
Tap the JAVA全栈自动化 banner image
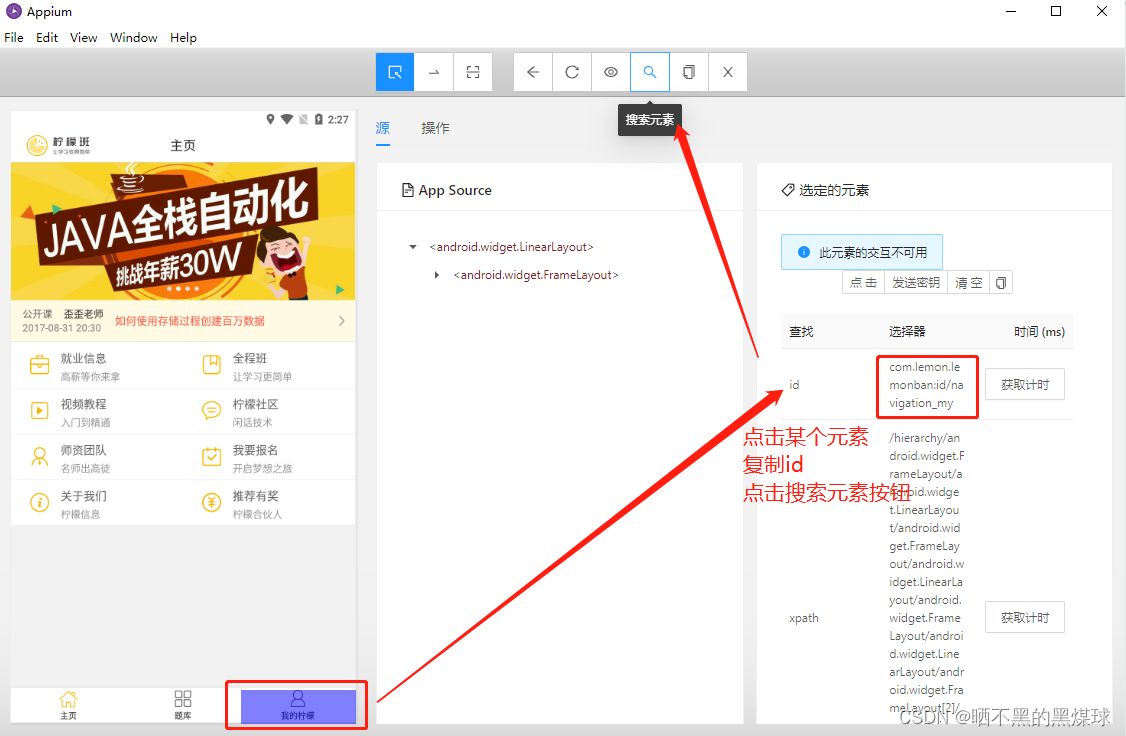pyautogui.click(x=183, y=231)
